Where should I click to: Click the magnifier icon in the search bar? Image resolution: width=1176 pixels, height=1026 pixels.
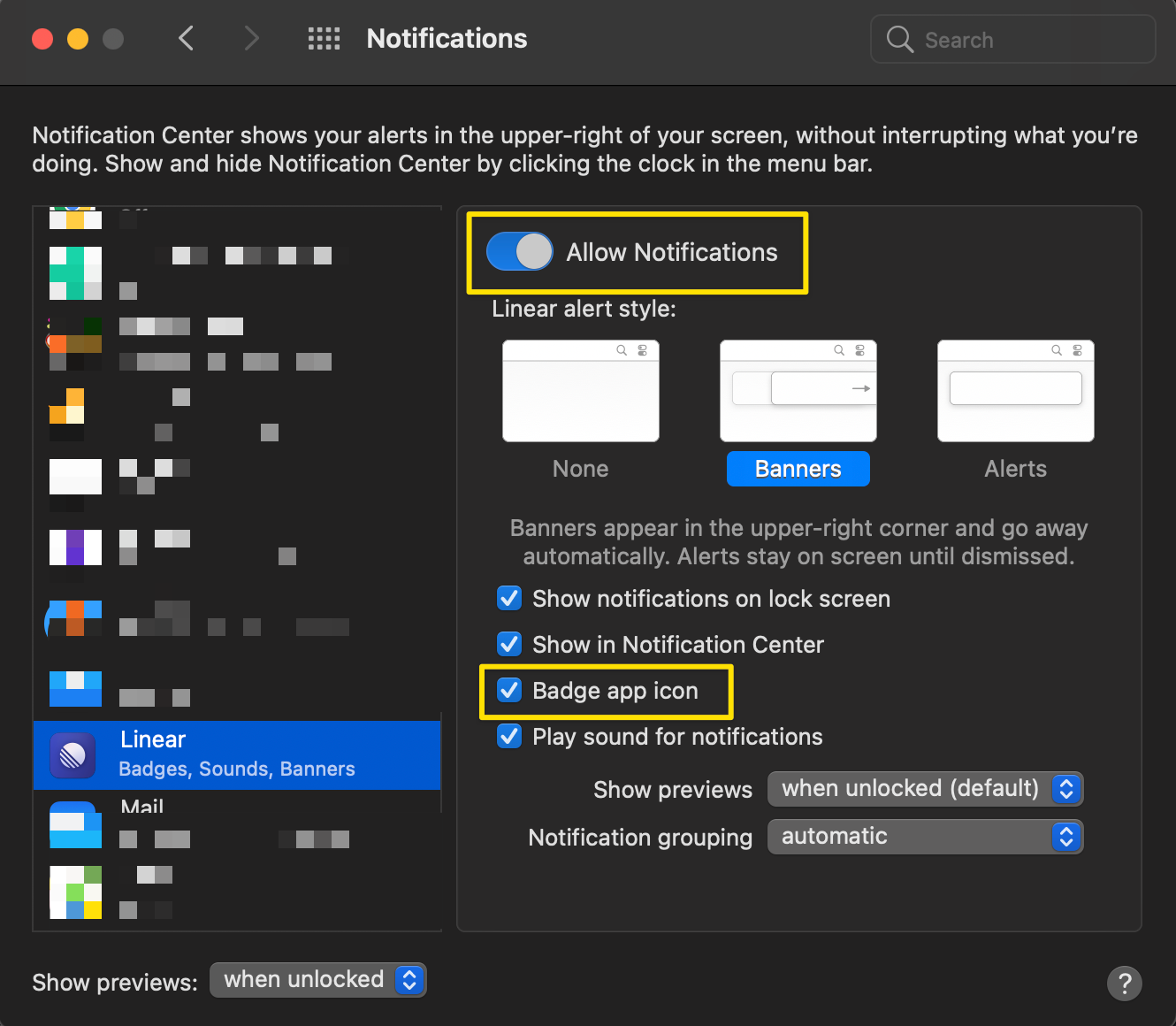coord(899,39)
